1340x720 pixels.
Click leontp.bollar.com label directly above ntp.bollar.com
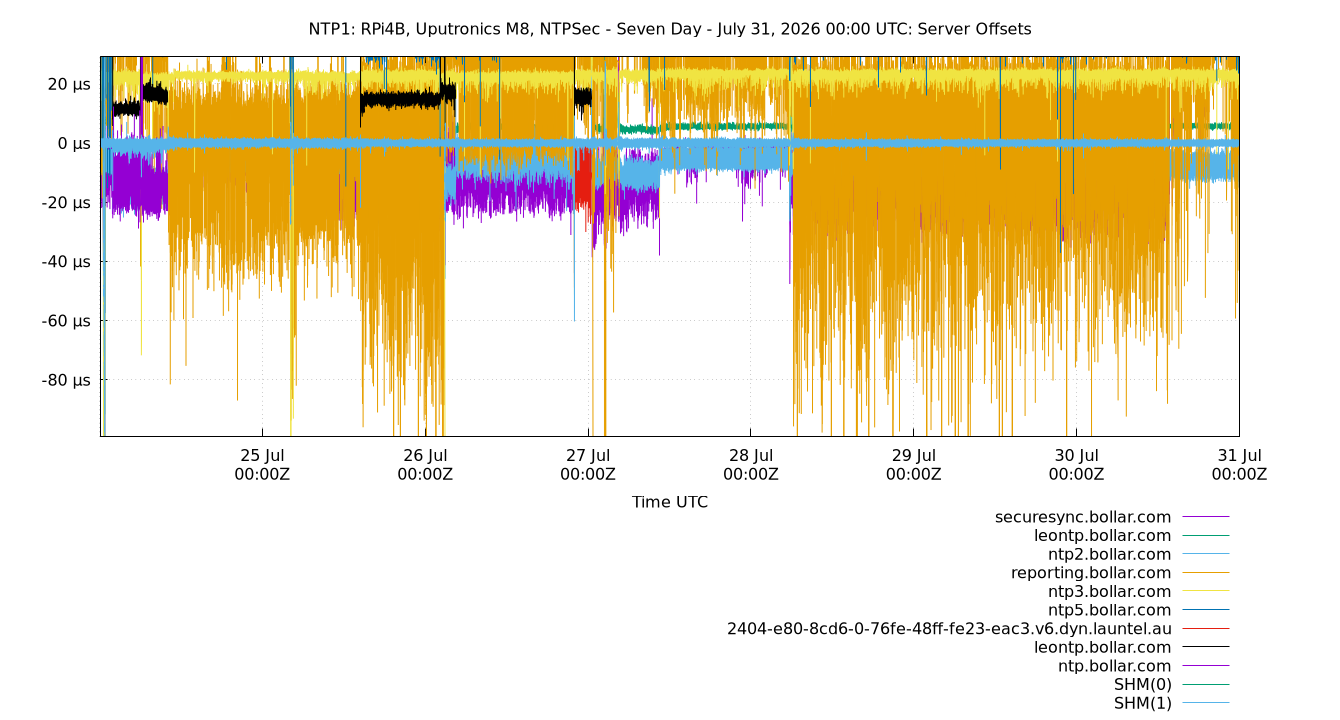[1102, 647]
